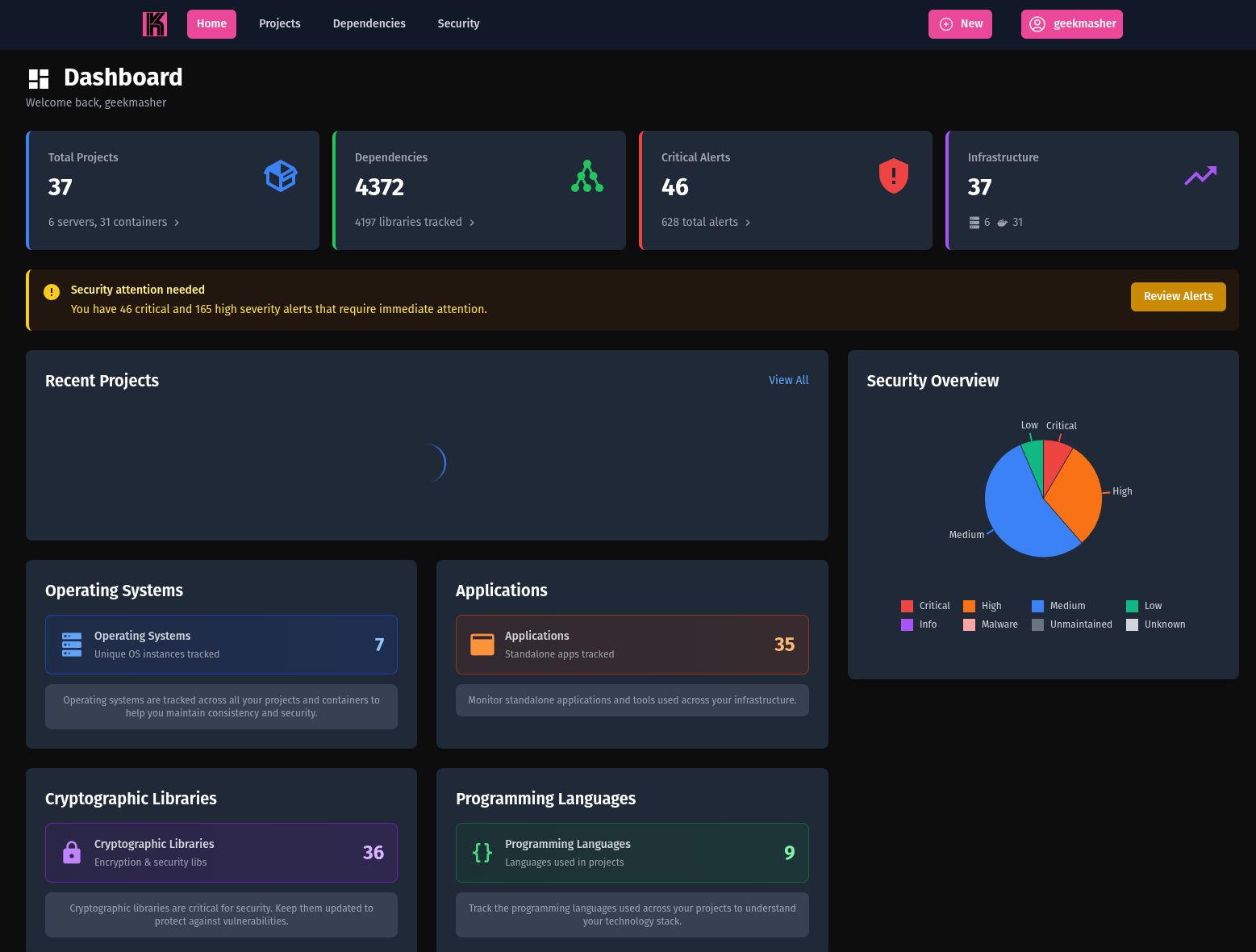Open View All recent projects
The height and width of the screenshot is (952, 1256).
click(x=788, y=380)
